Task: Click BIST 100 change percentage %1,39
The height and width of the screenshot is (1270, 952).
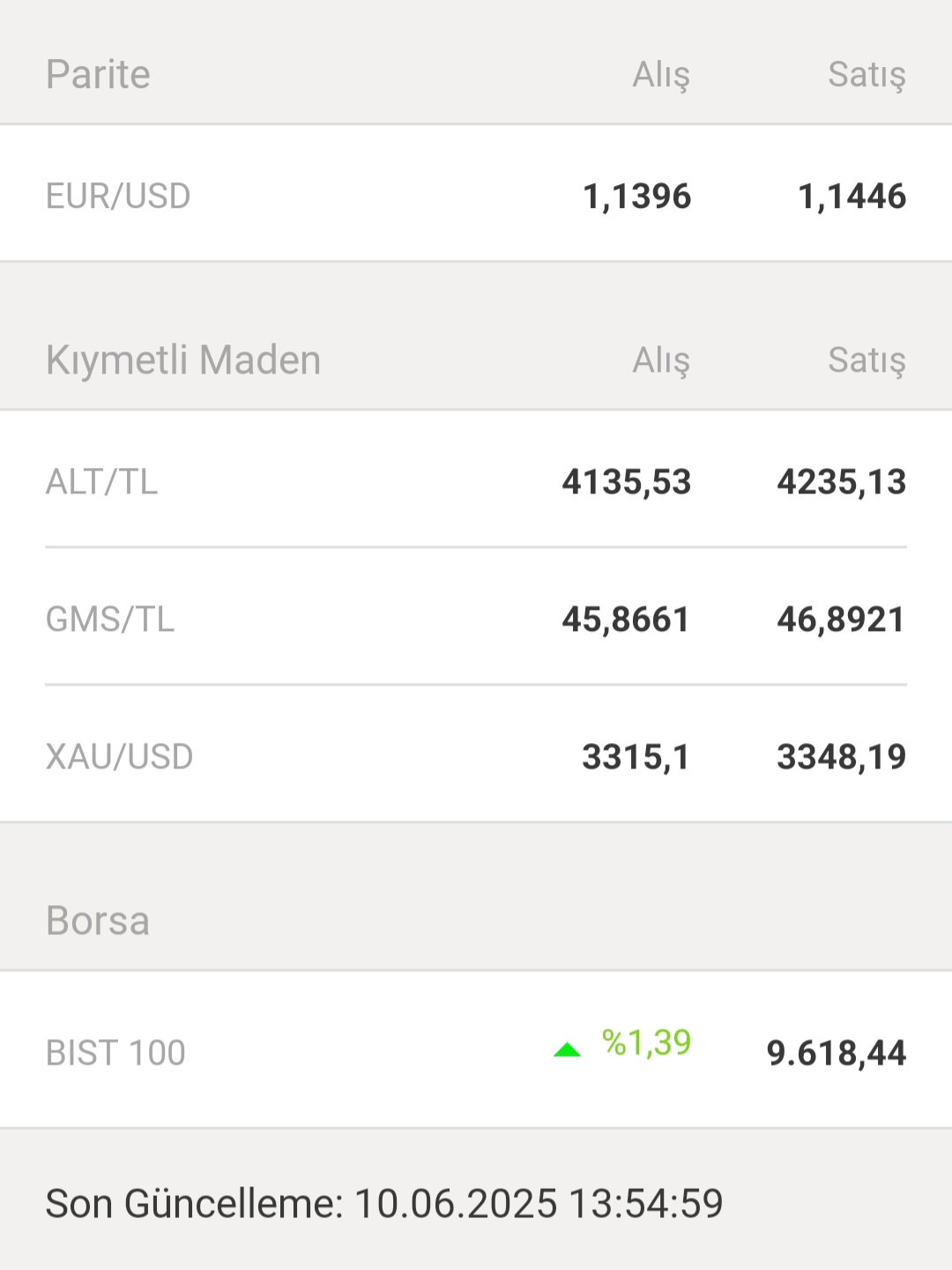Action: point(647,1043)
